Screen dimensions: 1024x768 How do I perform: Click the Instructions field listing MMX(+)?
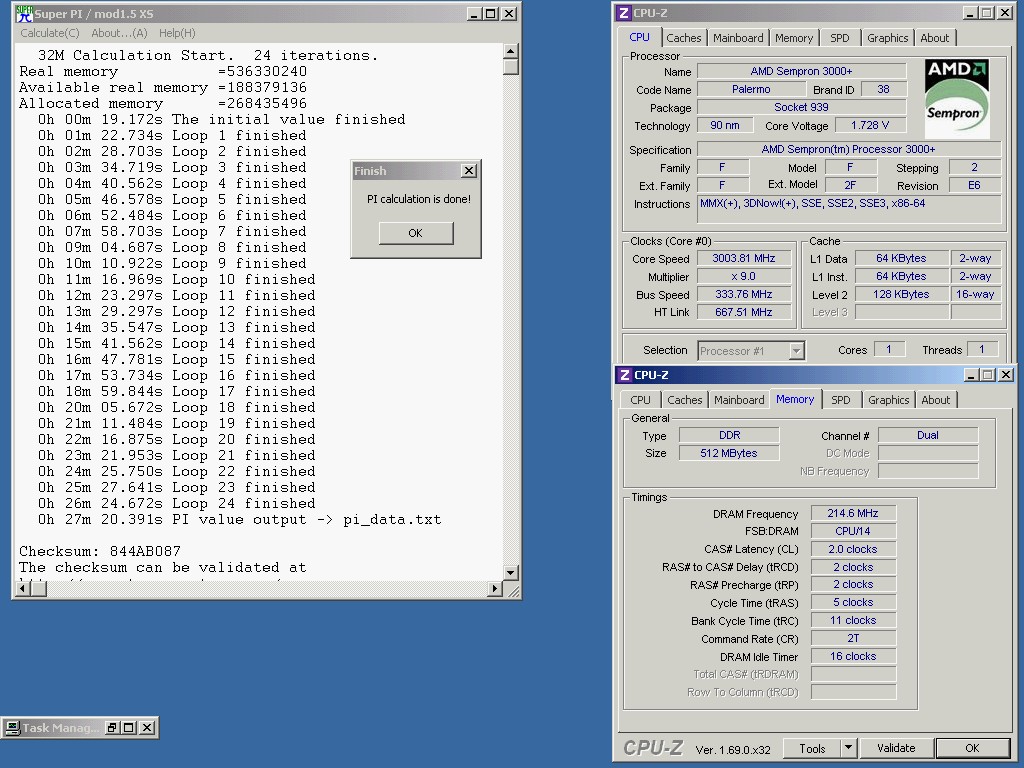tap(849, 210)
